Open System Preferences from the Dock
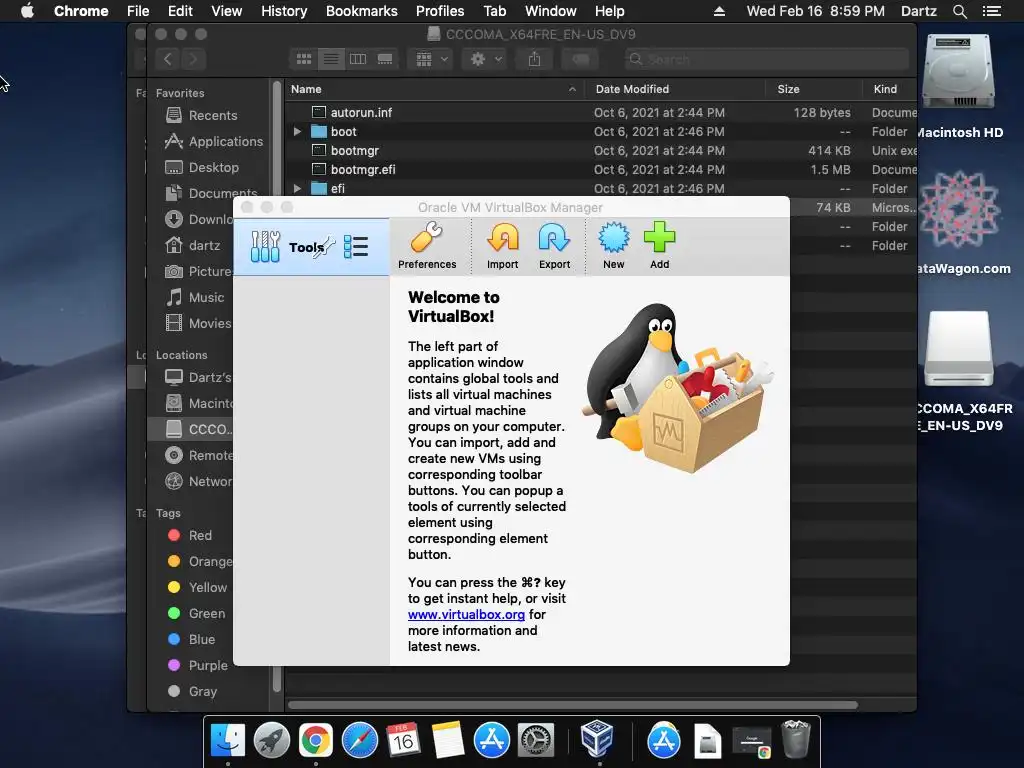 click(536, 740)
